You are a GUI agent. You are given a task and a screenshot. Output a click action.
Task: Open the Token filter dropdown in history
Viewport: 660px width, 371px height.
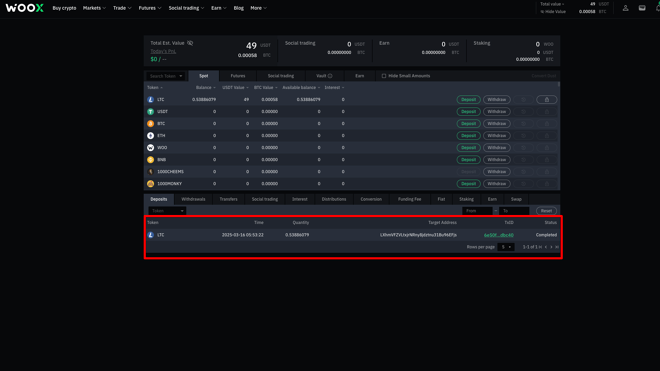167,211
